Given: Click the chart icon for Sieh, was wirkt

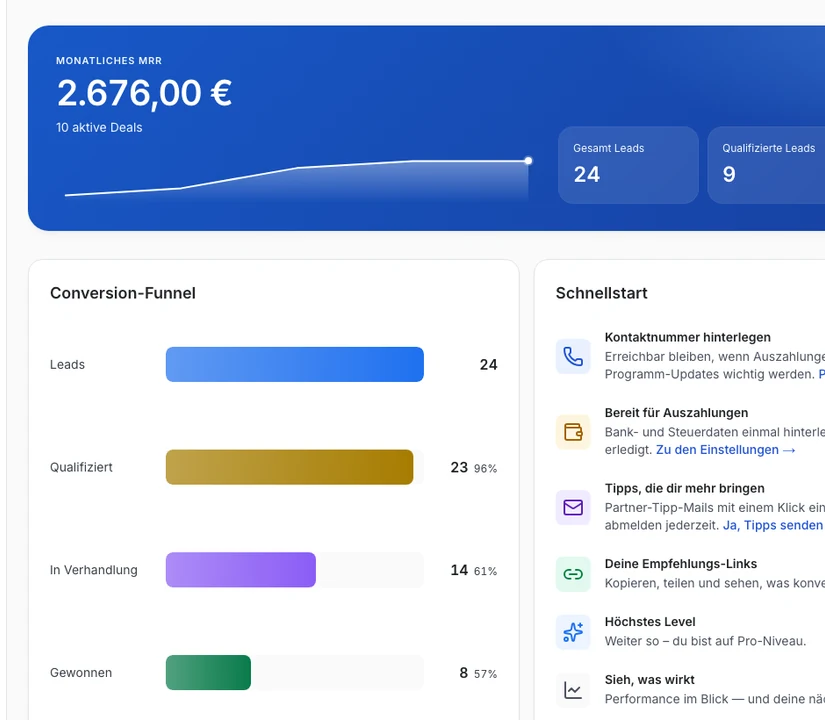Looking at the screenshot, I should coord(573,689).
